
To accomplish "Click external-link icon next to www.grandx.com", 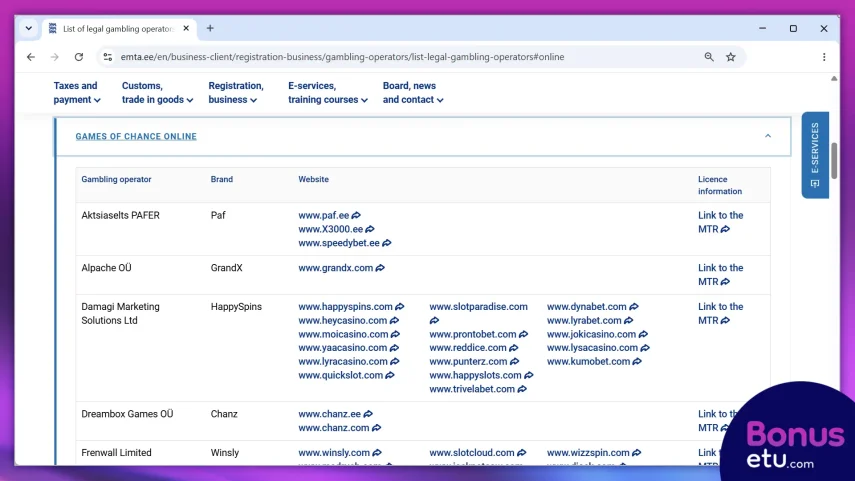I will tap(380, 268).
